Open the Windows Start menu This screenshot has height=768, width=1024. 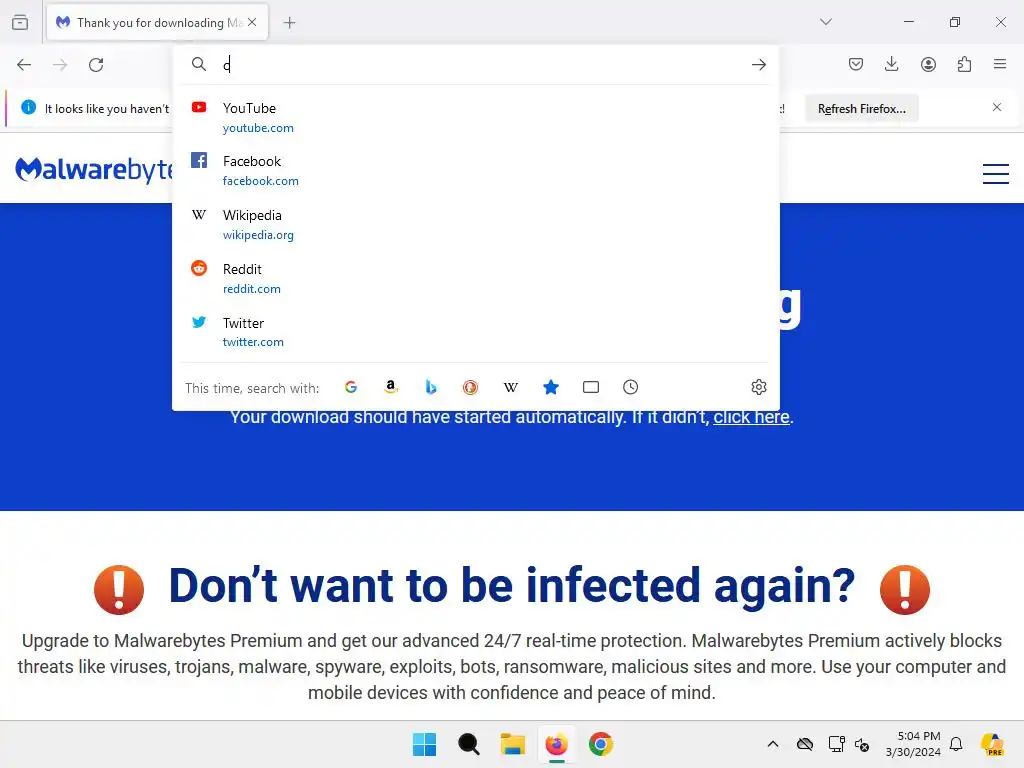tap(424, 744)
